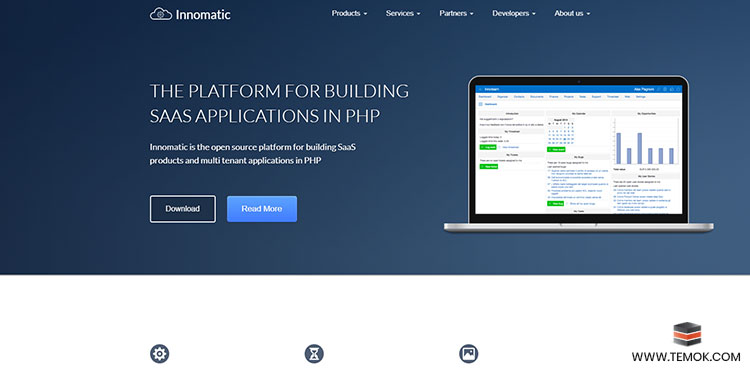Screen dimensions: 750x371
Task: Open the Services dropdown menu
Action: tap(403, 13)
